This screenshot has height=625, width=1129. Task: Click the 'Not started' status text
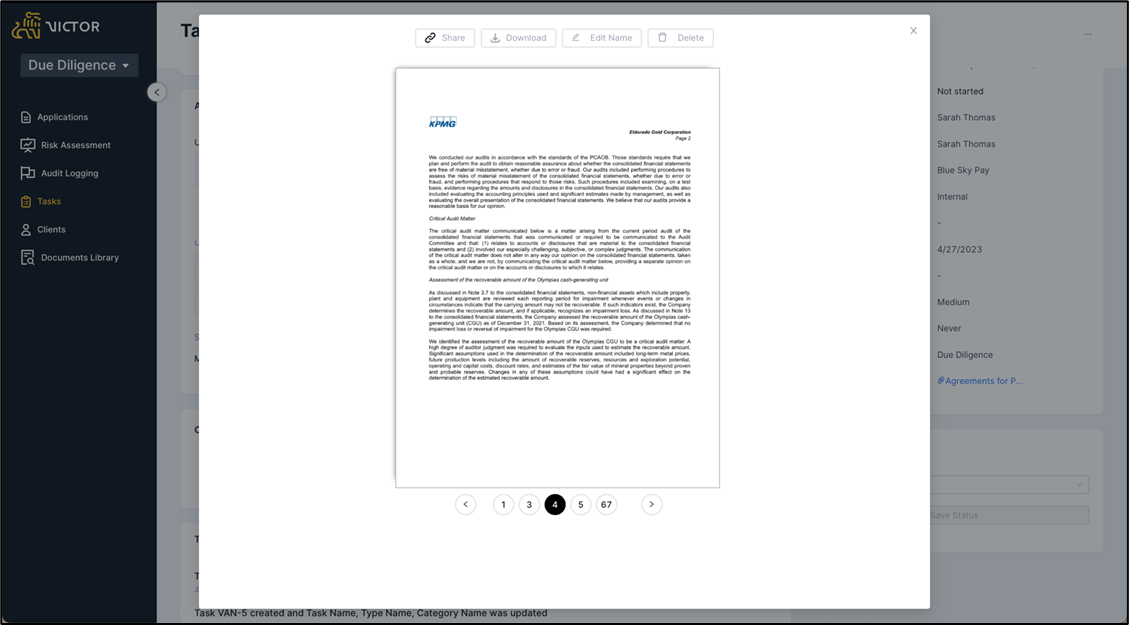pyautogui.click(x=960, y=91)
